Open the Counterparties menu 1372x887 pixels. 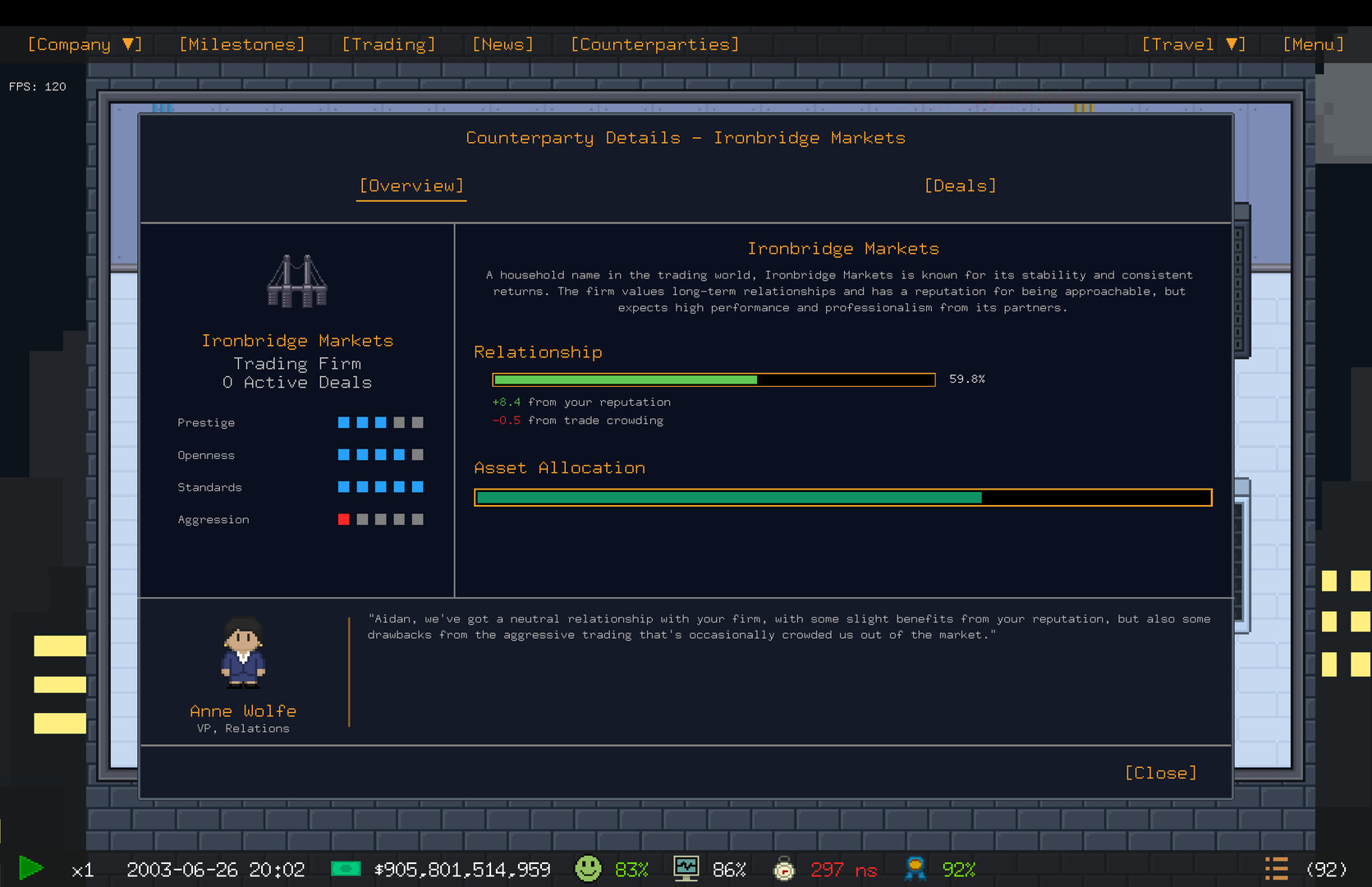(654, 44)
